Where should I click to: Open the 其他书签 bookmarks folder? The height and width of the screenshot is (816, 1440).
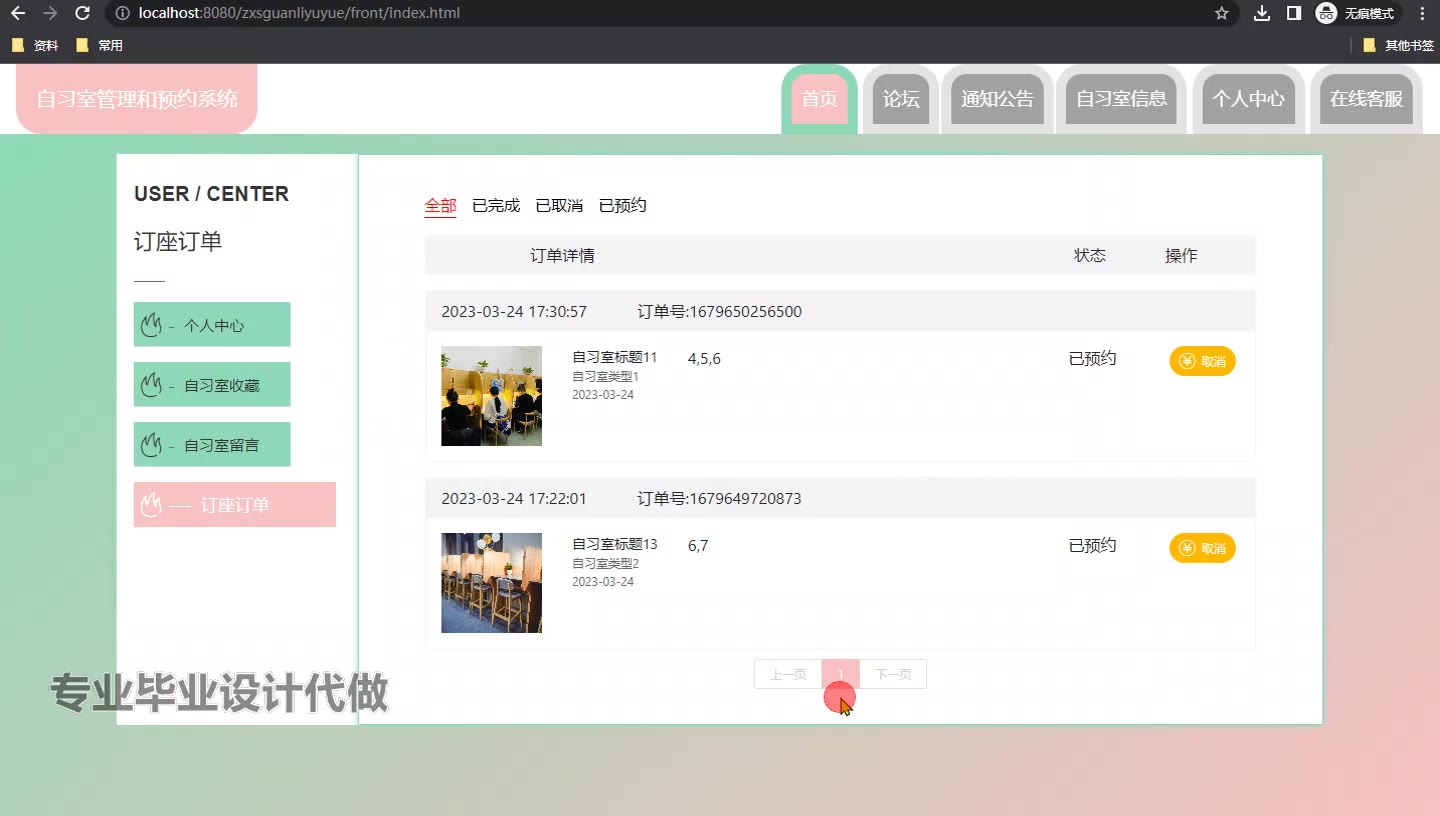pyautogui.click(x=1397, y=45)
